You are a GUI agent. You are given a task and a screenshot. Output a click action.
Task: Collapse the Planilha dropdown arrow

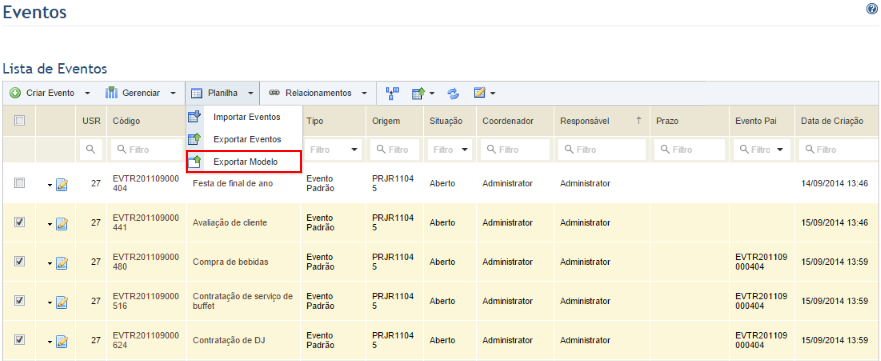pos(251,94)
